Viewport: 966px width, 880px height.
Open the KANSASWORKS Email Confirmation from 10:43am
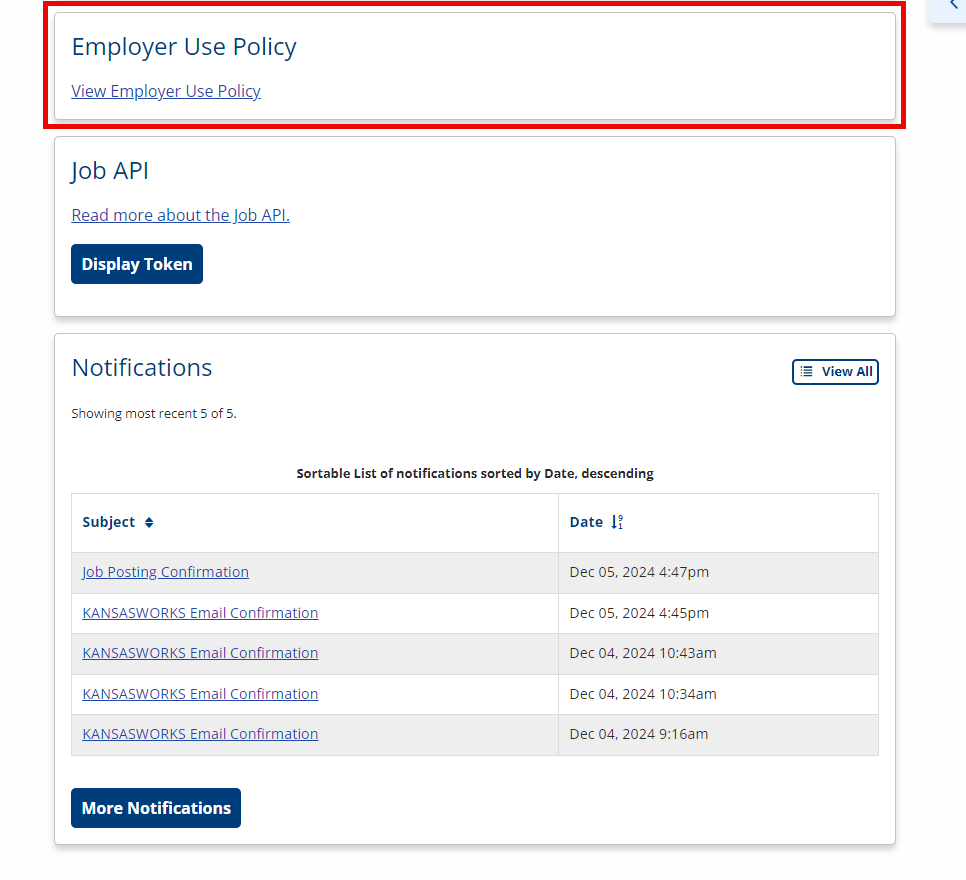(200, 653)
